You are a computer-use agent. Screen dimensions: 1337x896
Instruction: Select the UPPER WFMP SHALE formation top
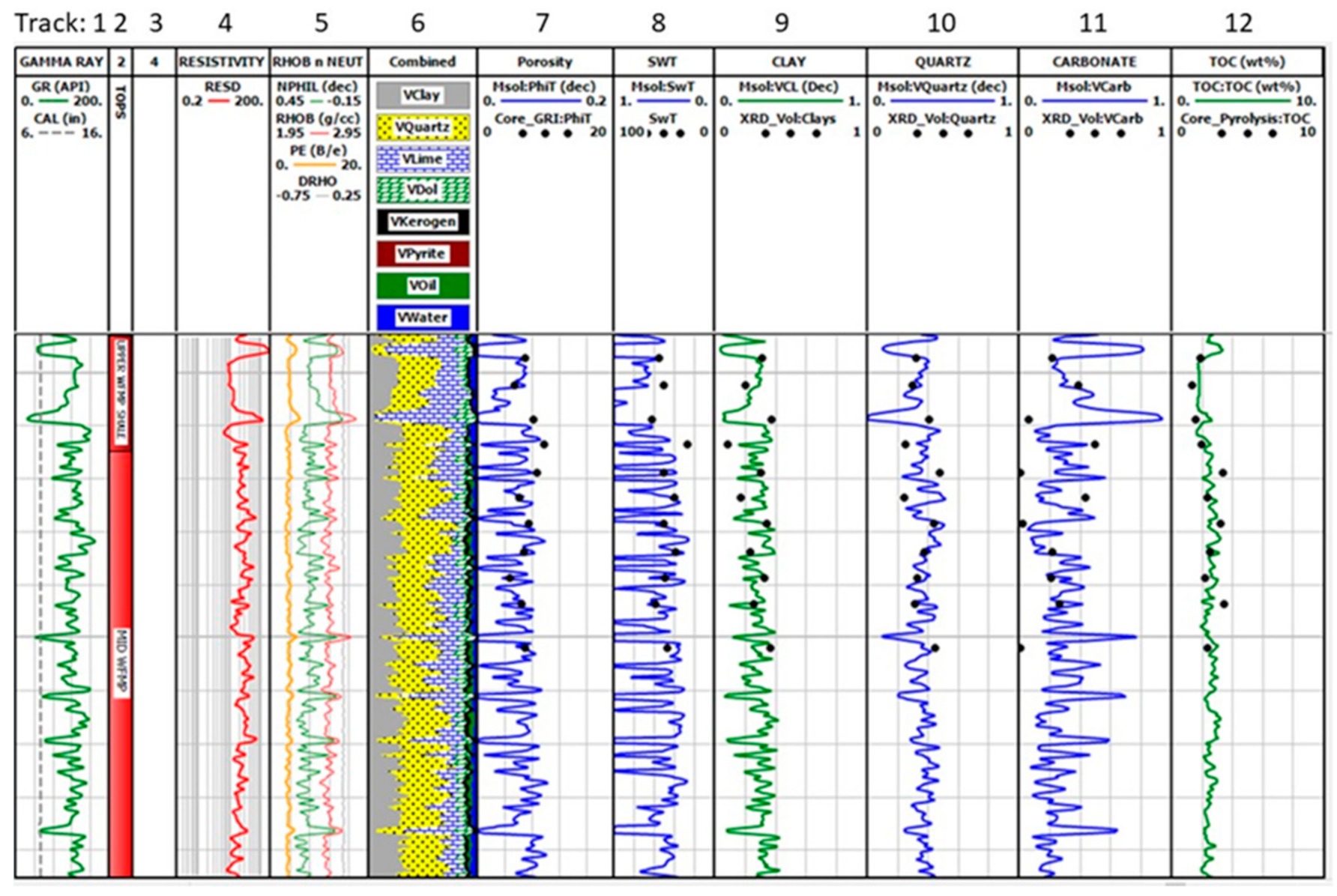click(121, 391)
